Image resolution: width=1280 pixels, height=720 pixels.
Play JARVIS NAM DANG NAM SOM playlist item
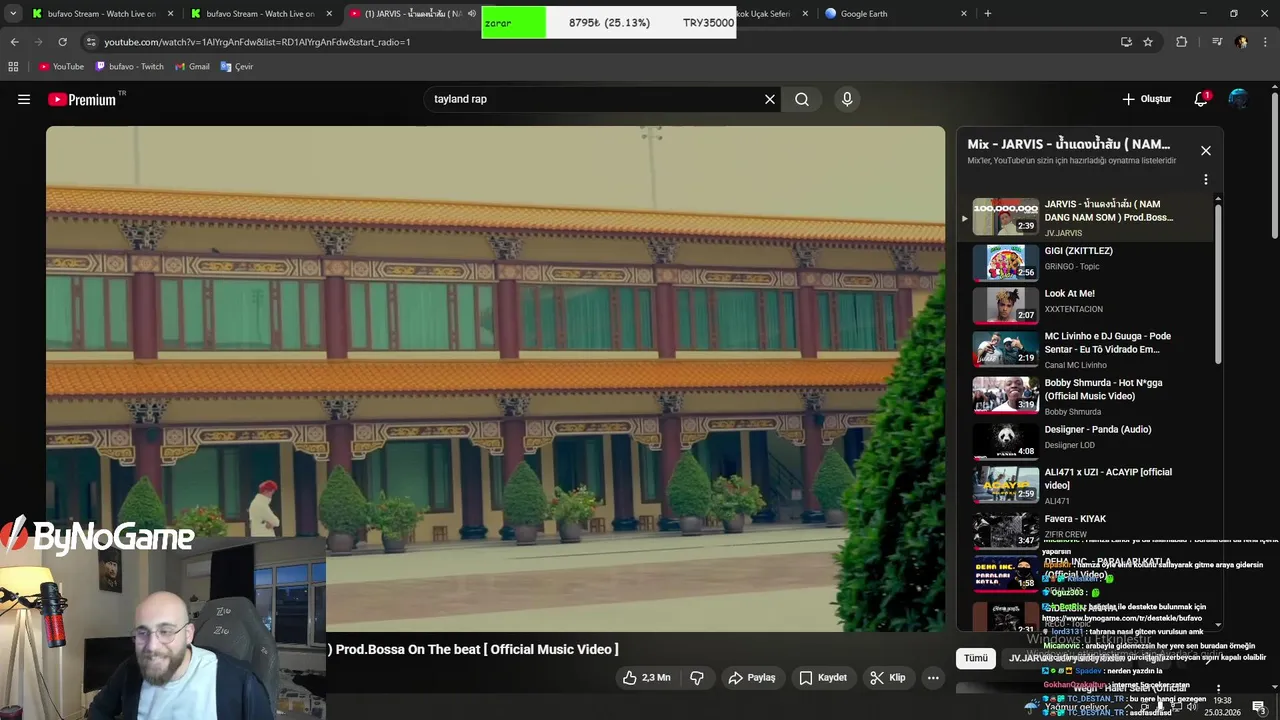pos(1087,217)
